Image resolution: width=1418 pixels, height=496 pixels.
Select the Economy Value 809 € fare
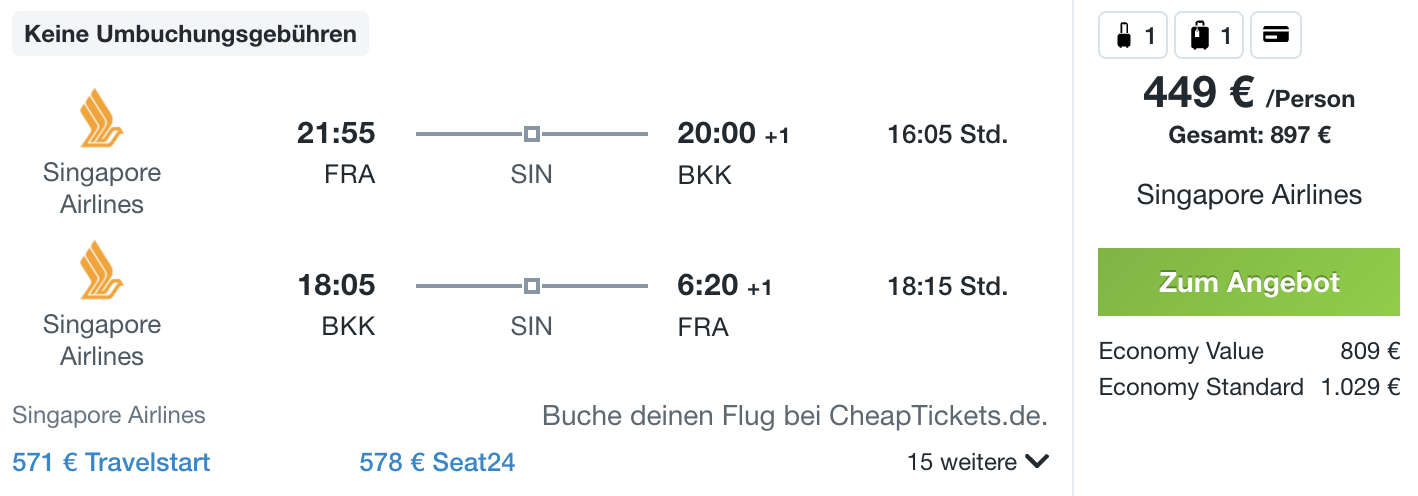(1249, 351)
